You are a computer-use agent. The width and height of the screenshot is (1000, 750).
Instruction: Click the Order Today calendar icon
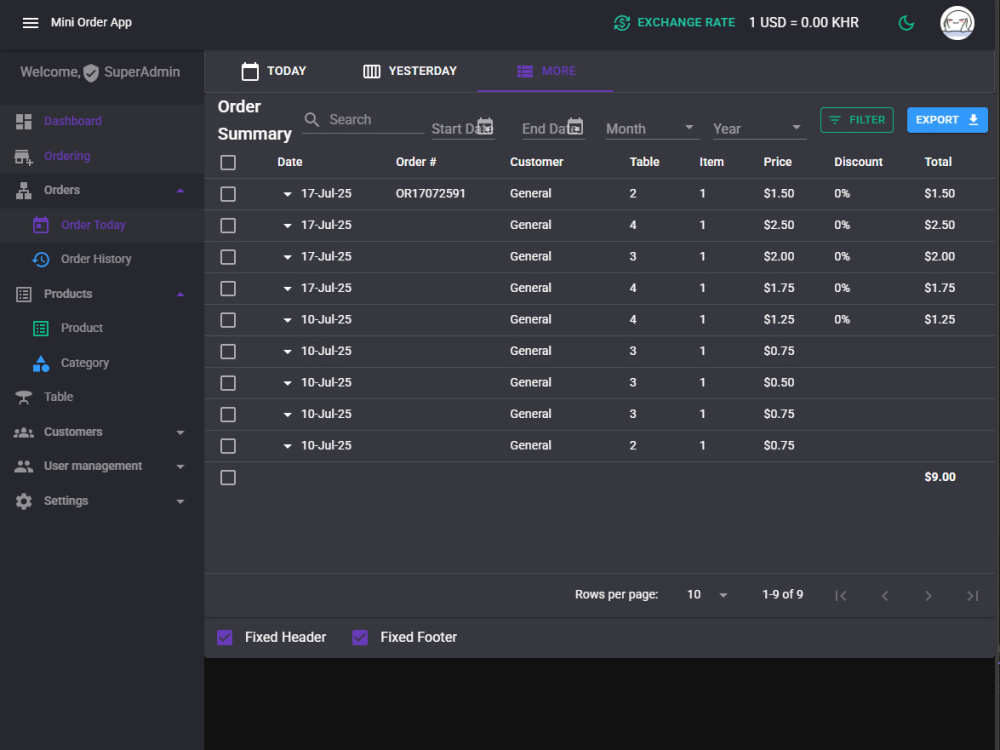point(41,225)
